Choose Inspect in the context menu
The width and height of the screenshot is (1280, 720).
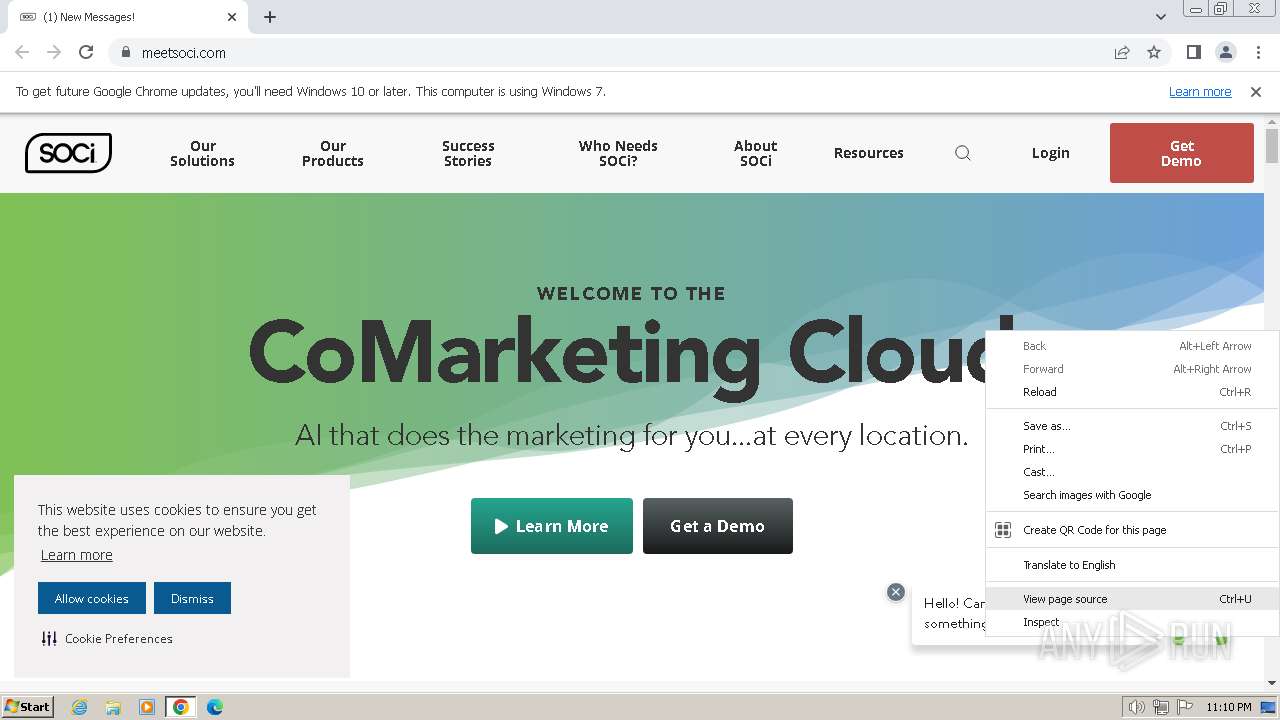pyautogui.click(x=1041, y=622)
